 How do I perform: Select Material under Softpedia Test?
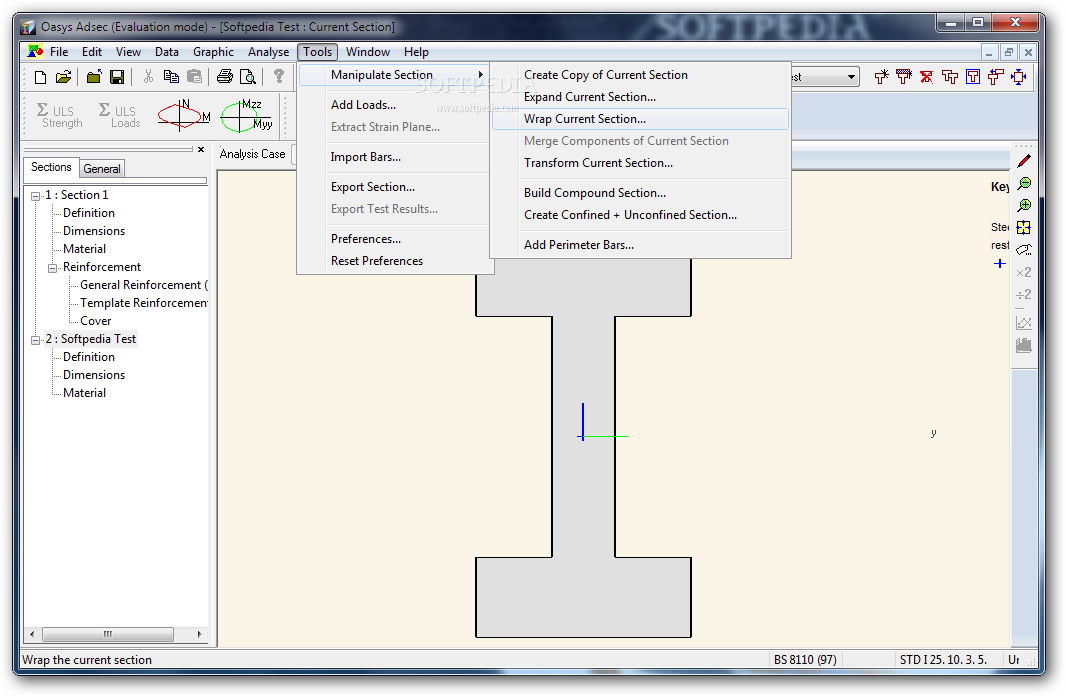[84, 393]
